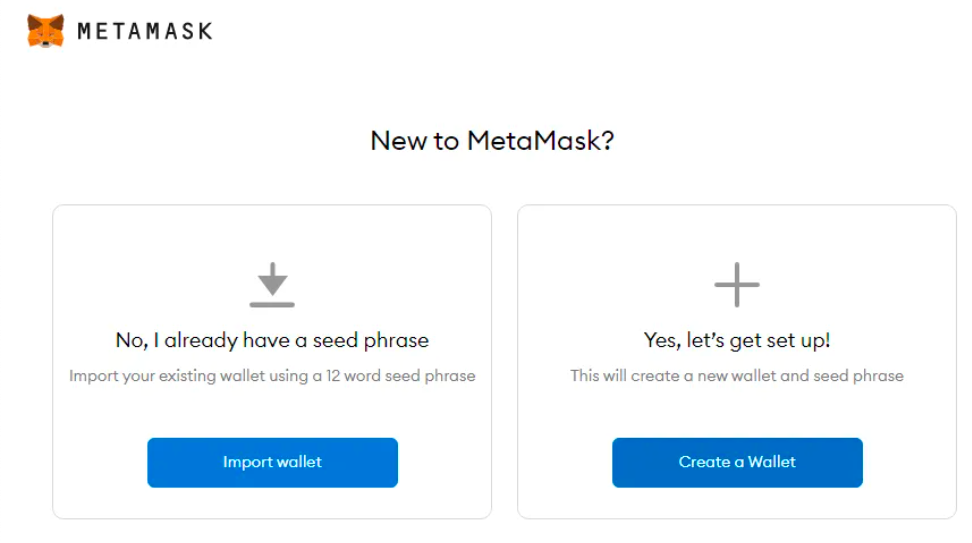Click the MetaMask fox logo

click(45, 31)
